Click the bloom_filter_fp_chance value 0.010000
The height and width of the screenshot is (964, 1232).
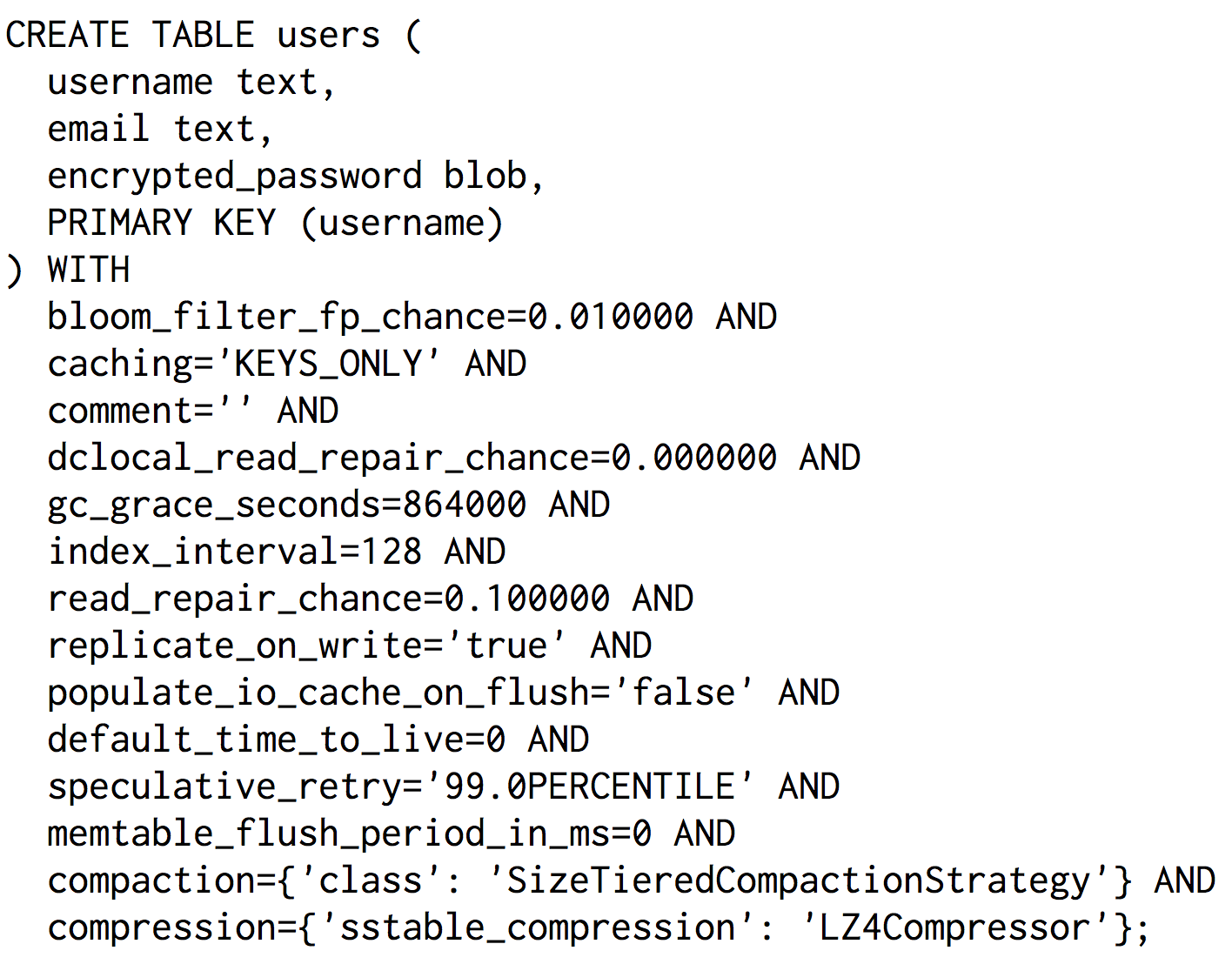click(x=611, y=317)
